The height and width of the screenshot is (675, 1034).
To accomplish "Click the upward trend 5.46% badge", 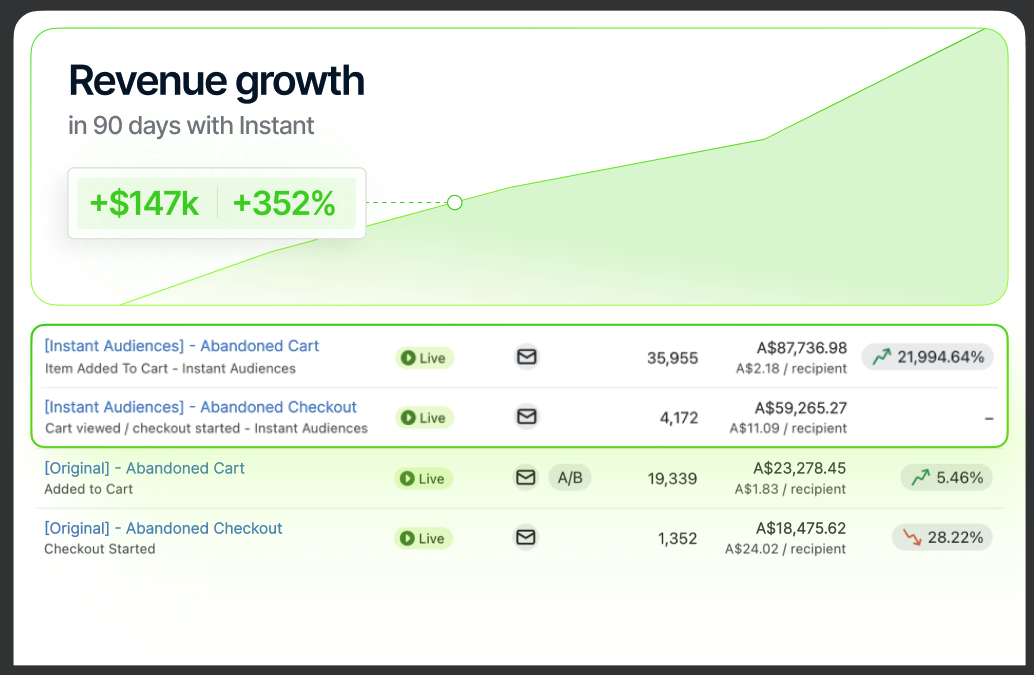I will pyautogui.click(x=947, y=478).
